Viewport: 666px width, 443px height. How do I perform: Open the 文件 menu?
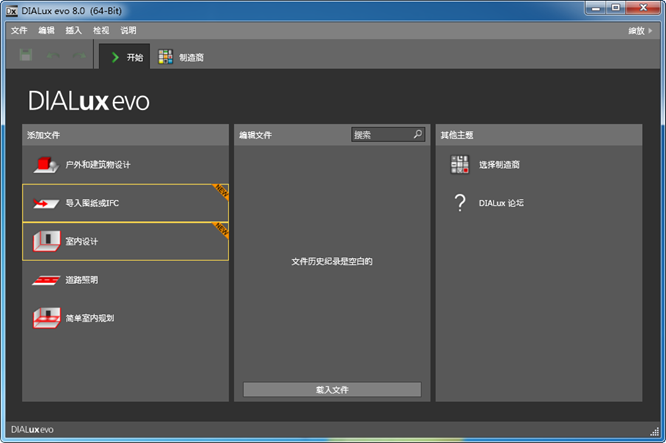click(x=19, y=31)
